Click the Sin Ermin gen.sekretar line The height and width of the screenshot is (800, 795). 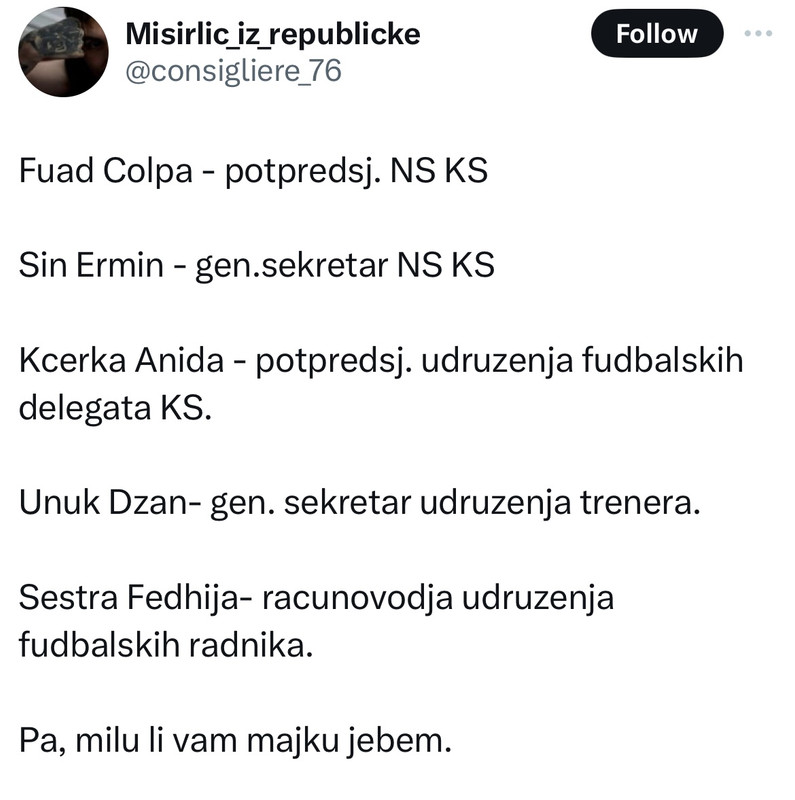pyautogui.click(x=257, y=266)
